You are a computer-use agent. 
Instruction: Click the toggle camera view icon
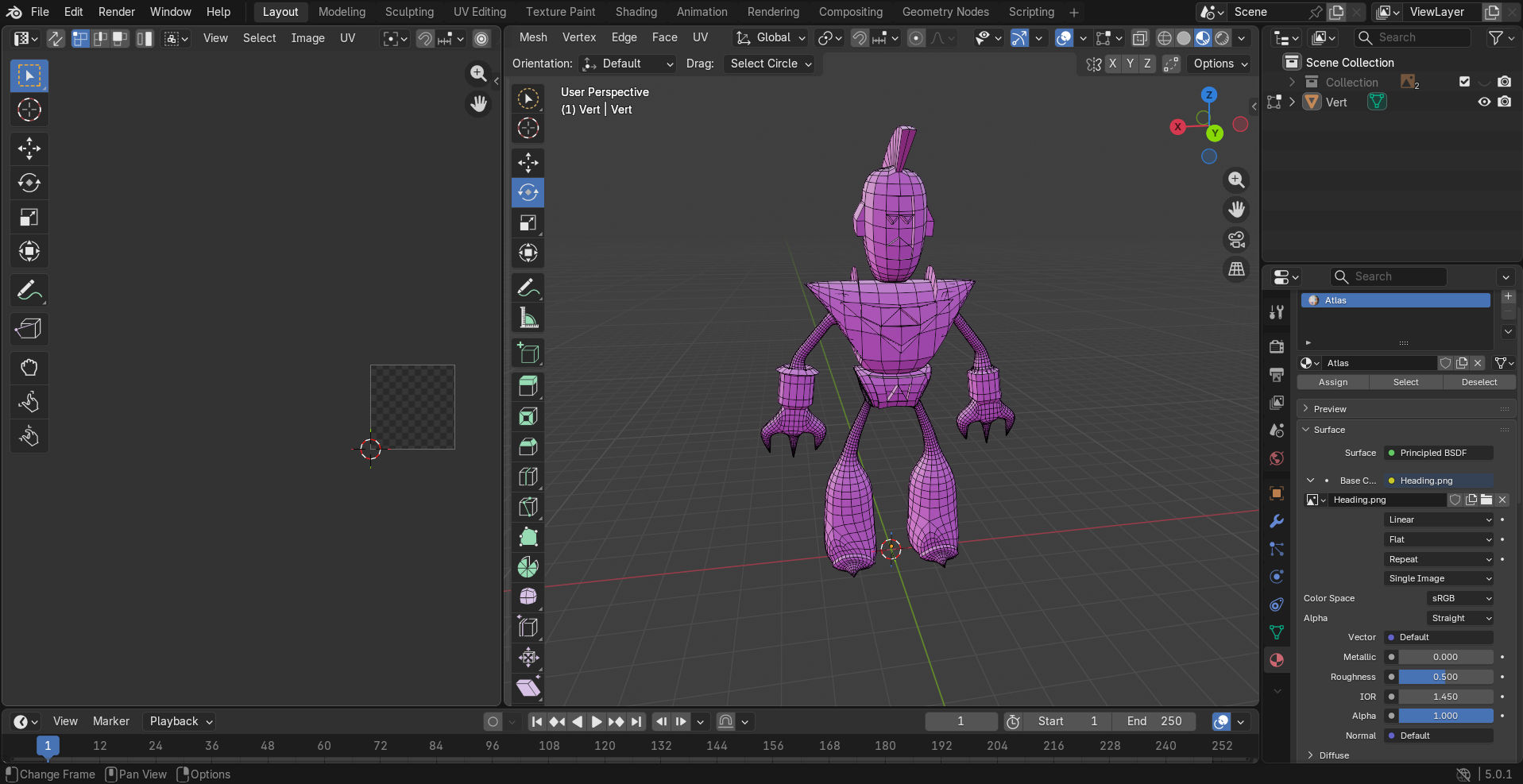point(1236,240)
